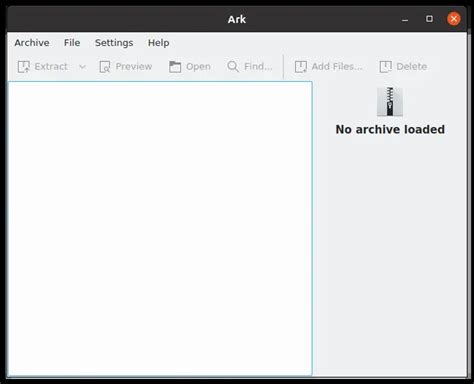Click the Preview toolbar icon
The width and height of the screenshot is (474, 384).
pos(105,67)
